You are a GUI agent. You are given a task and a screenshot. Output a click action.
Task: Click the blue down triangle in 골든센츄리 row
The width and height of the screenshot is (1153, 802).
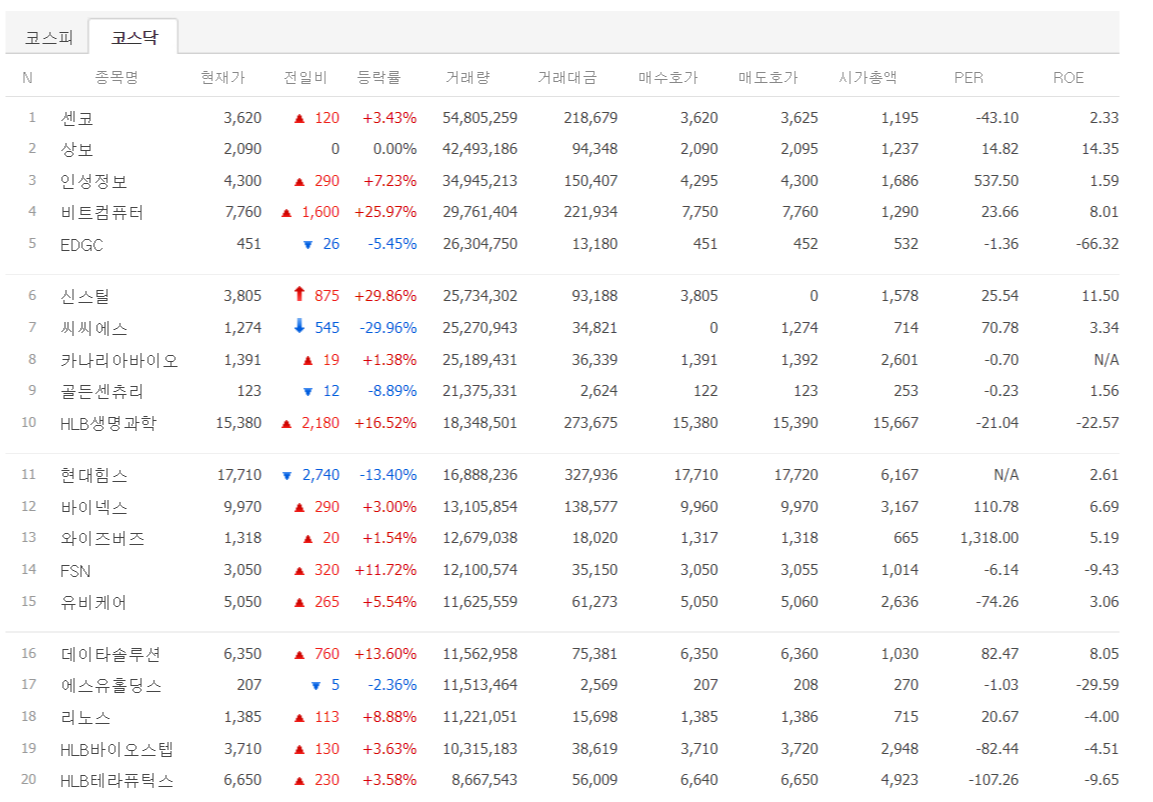pyautogui.click(x=308, y=392)
